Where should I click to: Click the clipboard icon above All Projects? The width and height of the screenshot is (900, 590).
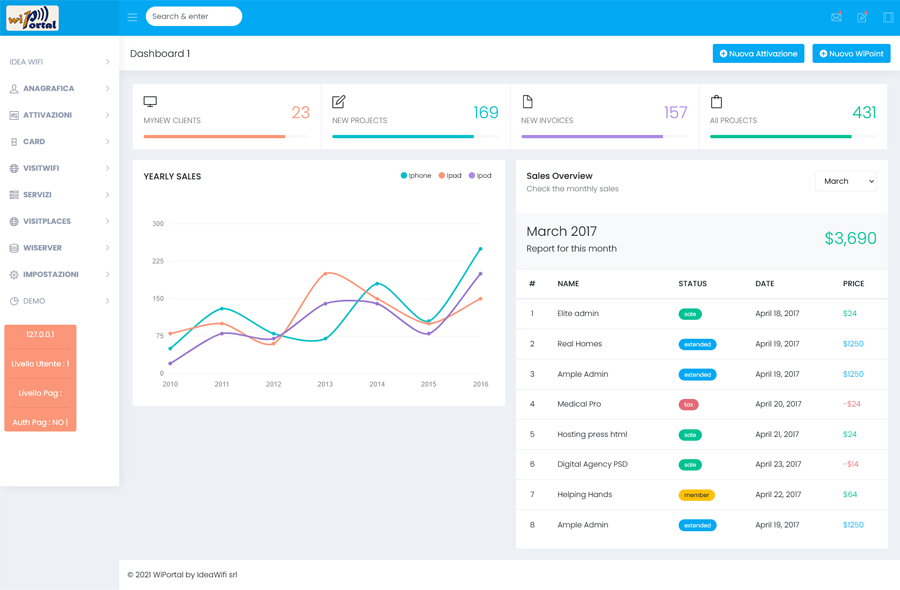pyautogui.click(x=716, y=102)
